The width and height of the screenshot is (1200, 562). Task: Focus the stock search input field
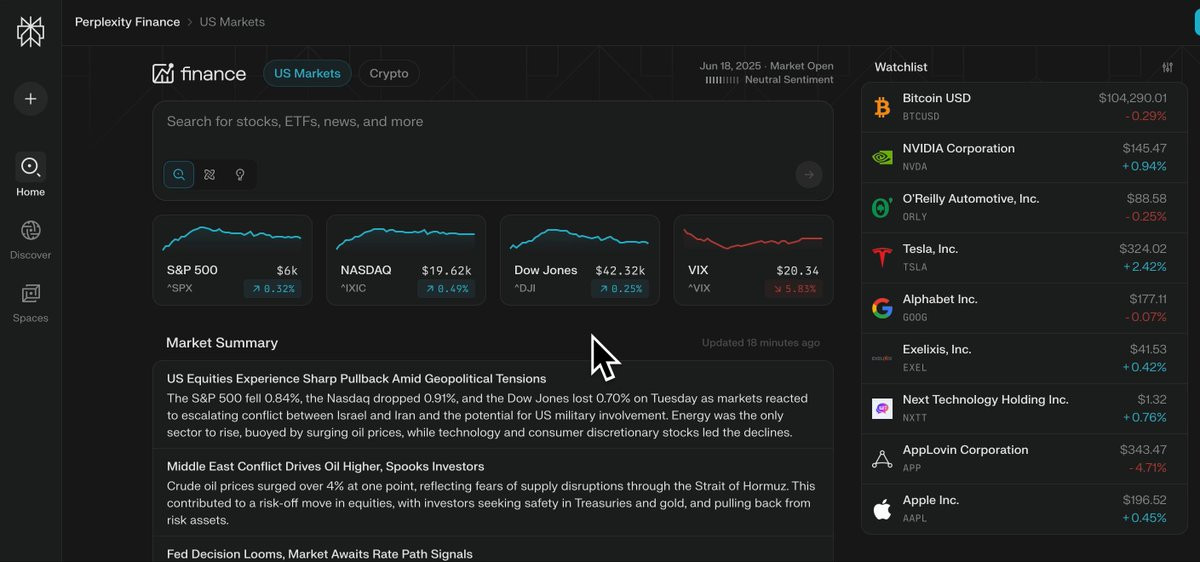(492, 122)
